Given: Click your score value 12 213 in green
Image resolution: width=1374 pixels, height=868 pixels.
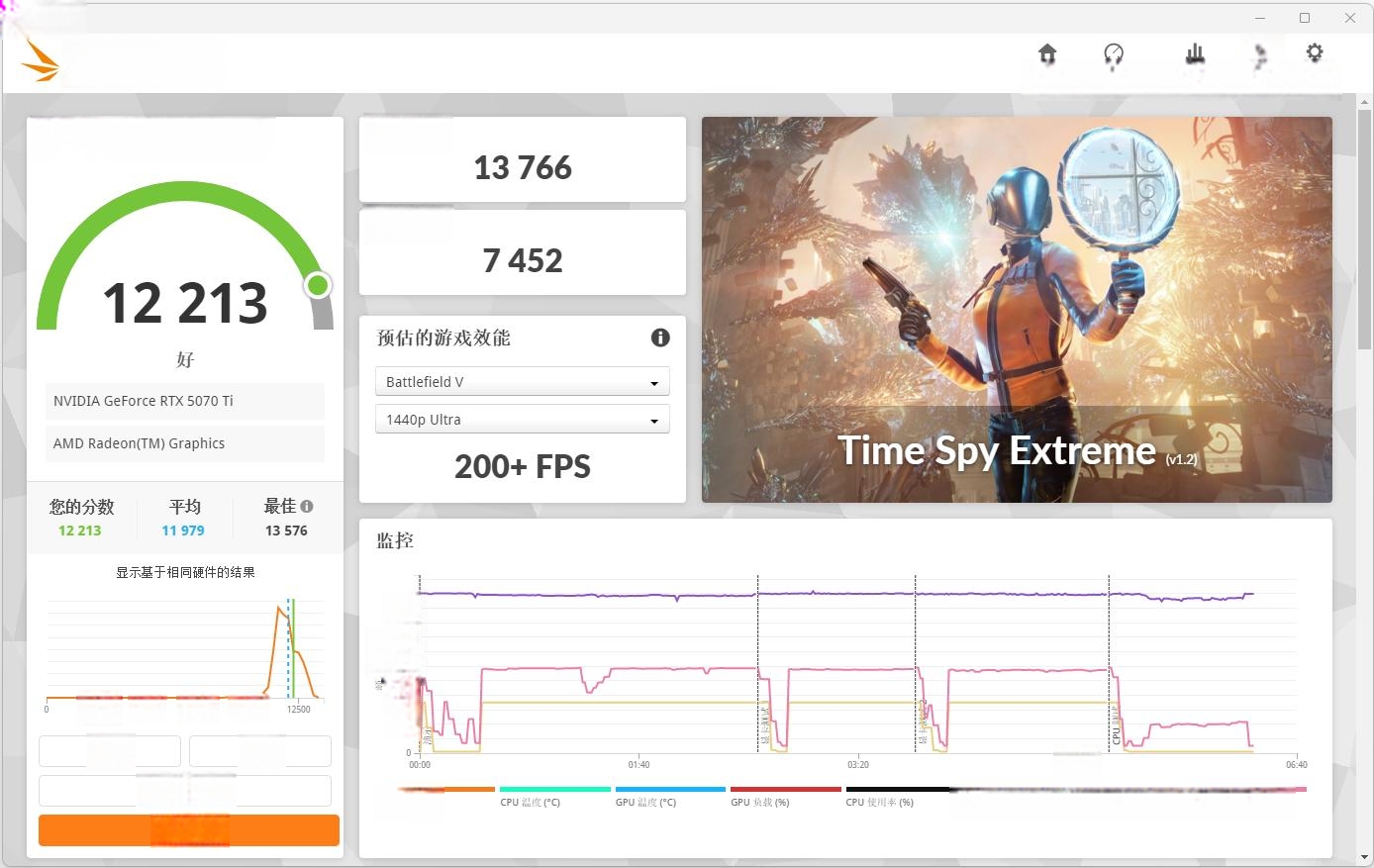Looking at the screenshot, I should pyautogui.click(x=80, y=530).
